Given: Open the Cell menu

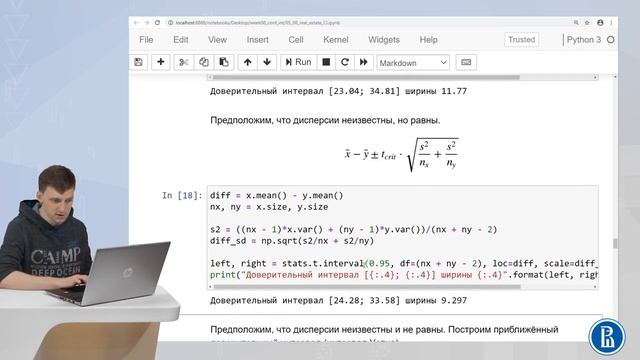Looking at the screenshot, I should [296, 40].
